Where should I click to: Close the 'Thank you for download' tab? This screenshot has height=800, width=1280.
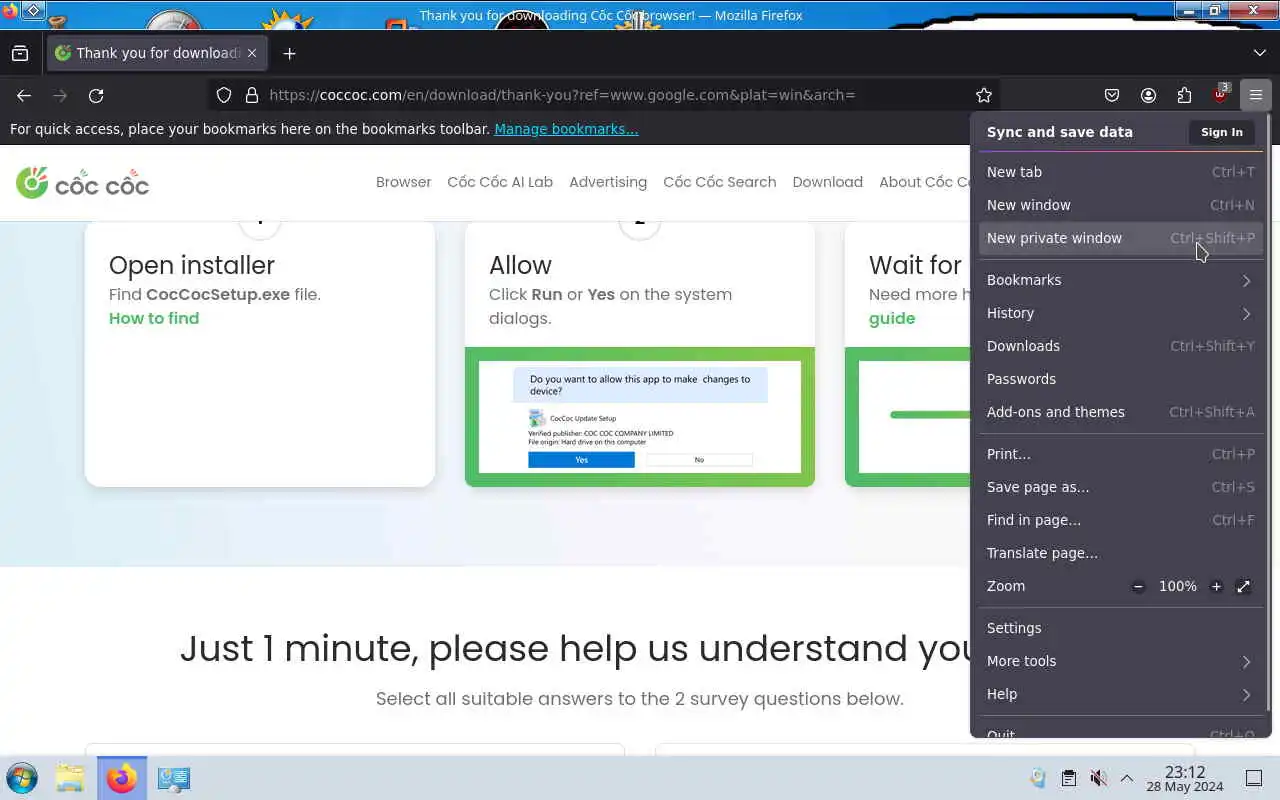(x=252, y=53)
